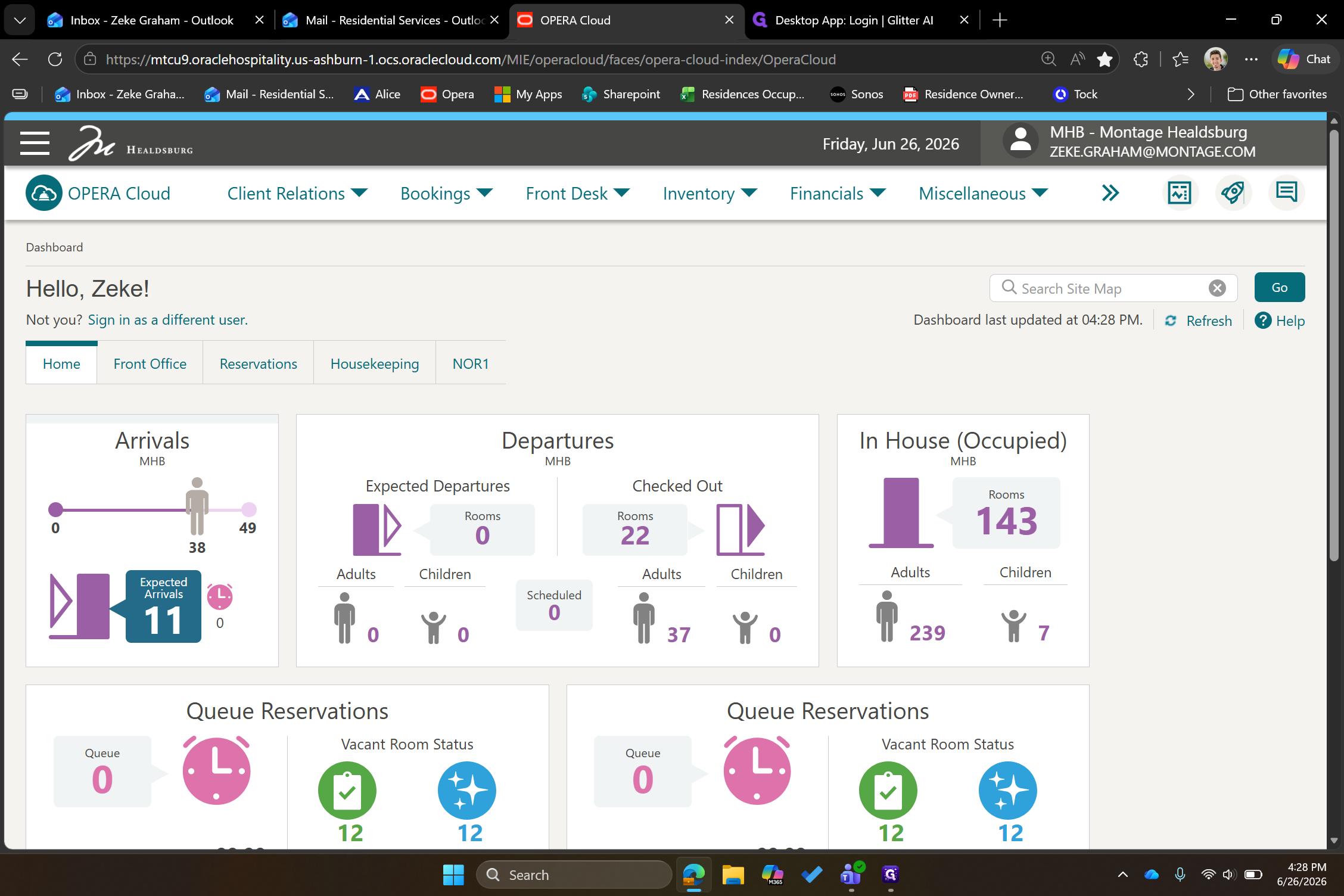The width and height of the screenshot is (1344, 896).
Task: Show more menu items with double chevron
Action: click(x=1110, y=193)
